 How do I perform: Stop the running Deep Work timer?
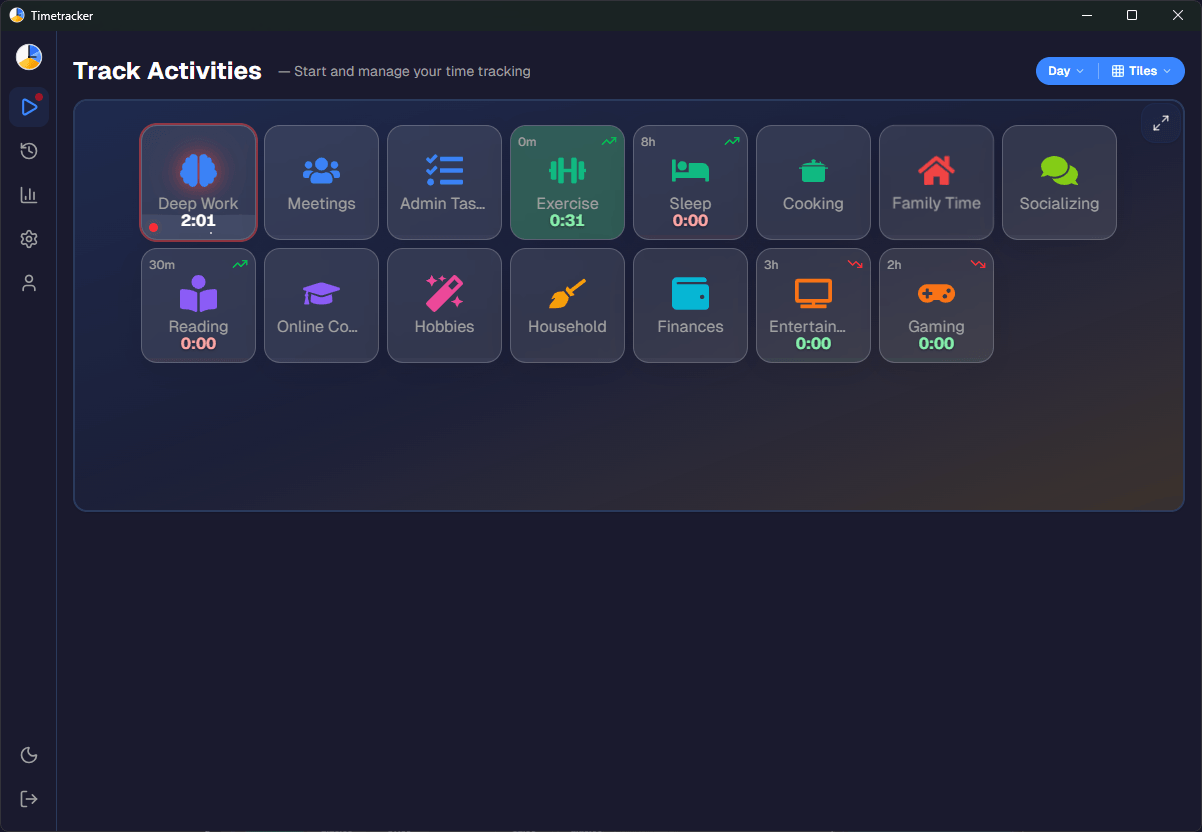[x=198, y=182]
